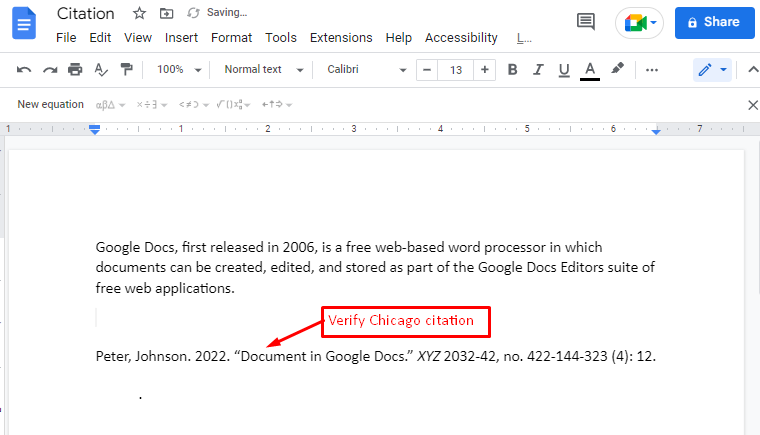Open the Insert menu
760x435 pixels.
pyautogui.click(x=181, y=38)
